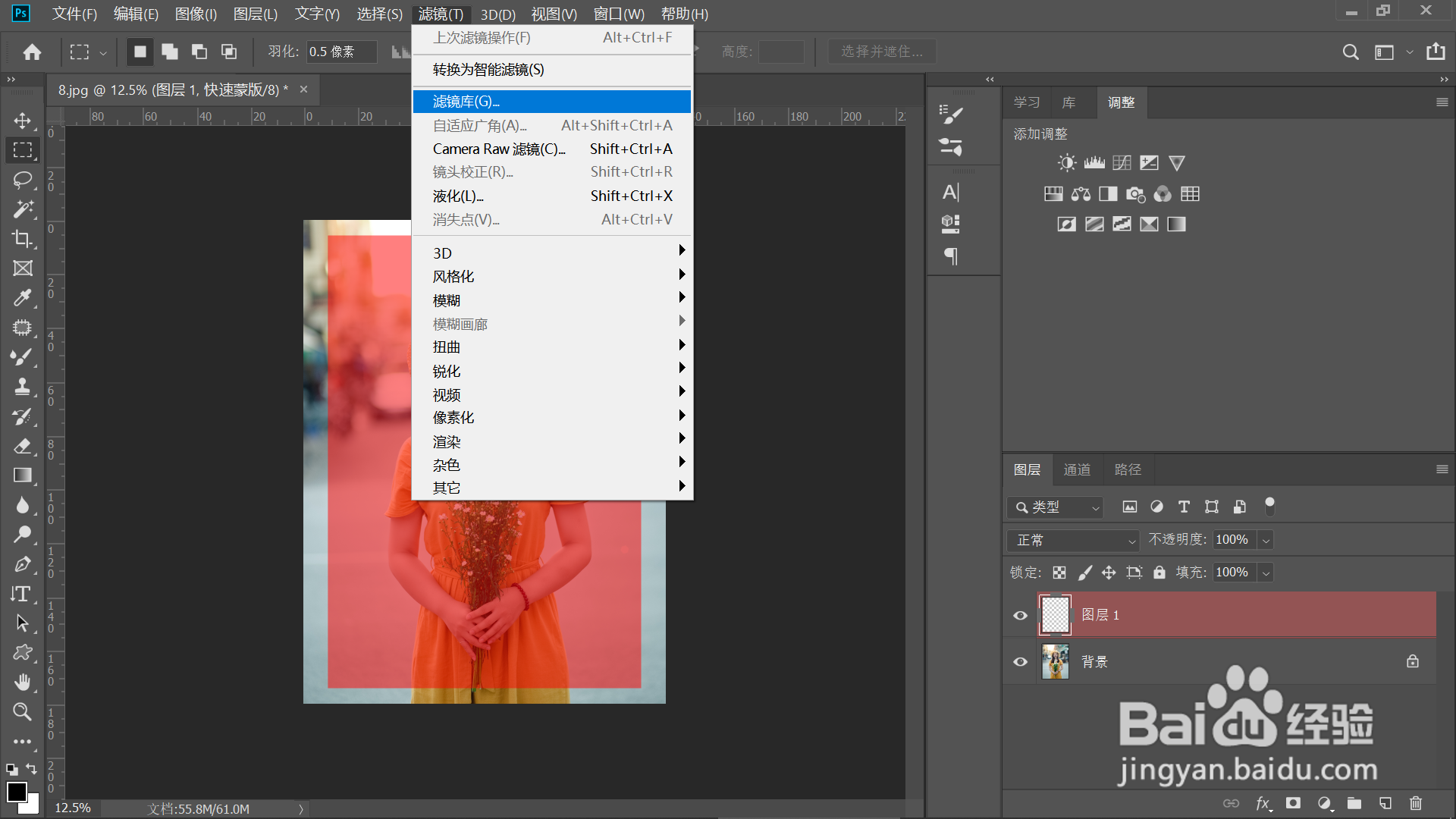Select the Eraser tool
The height and width of the screenshot is (819, 1456).
point(22,446)
